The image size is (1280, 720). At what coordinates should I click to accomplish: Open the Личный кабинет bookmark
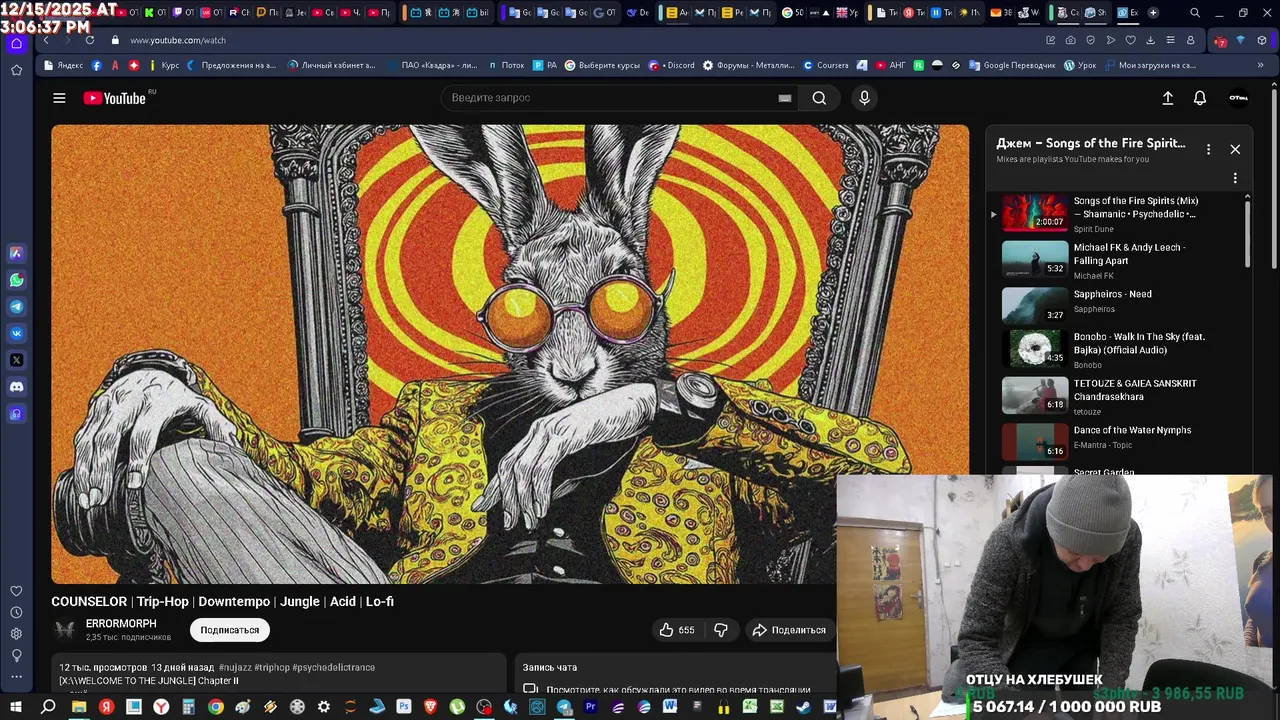331,65
